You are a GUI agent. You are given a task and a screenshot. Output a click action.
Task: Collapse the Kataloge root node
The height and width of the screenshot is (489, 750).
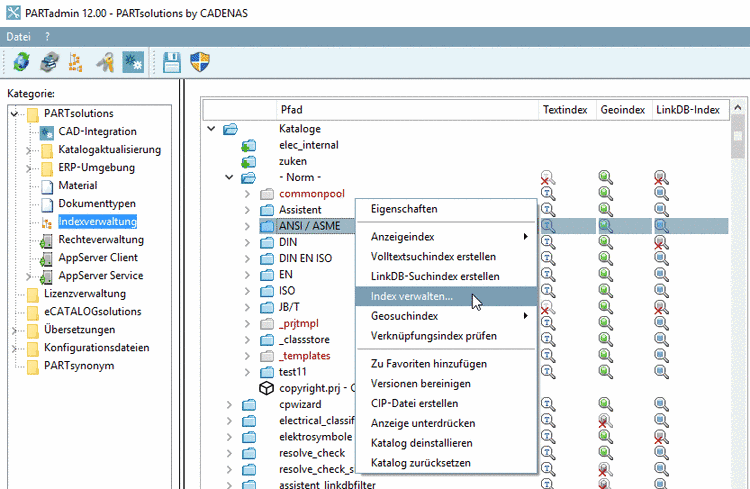coord(210,129)
